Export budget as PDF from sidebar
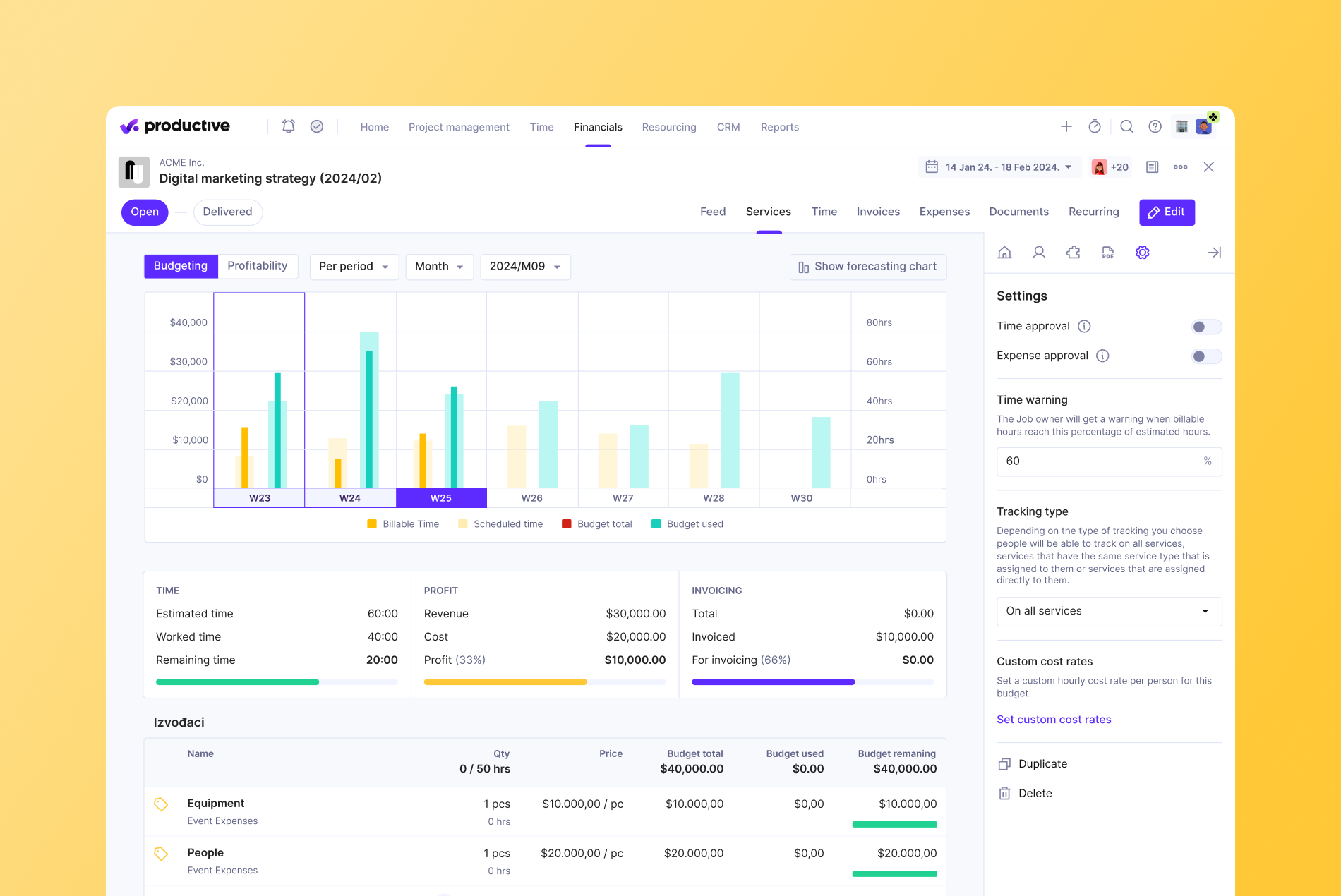This screenshot has height=896, width=1341. click(x=1107, y=252)
